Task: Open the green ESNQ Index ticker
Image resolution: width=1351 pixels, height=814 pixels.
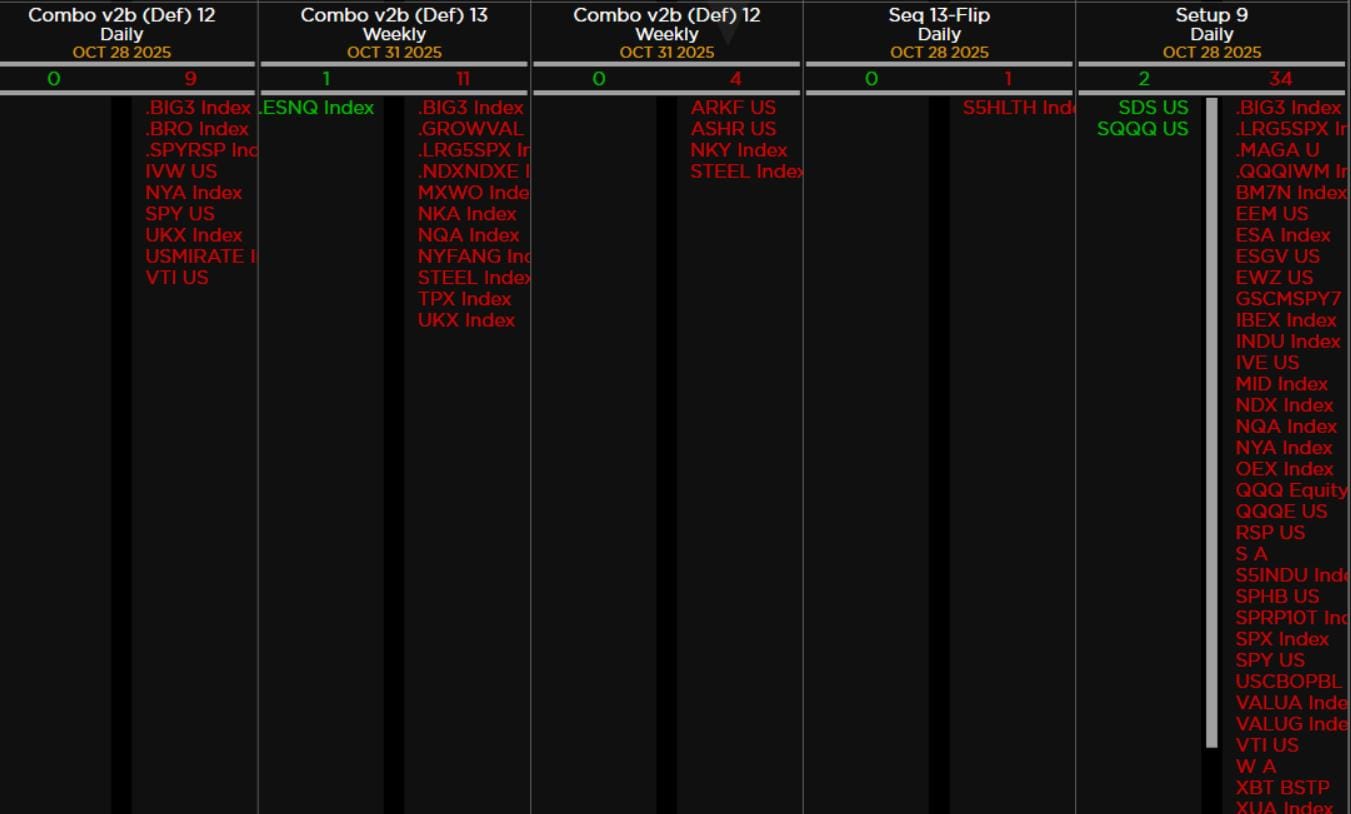Action: click(x=317, y=108)
